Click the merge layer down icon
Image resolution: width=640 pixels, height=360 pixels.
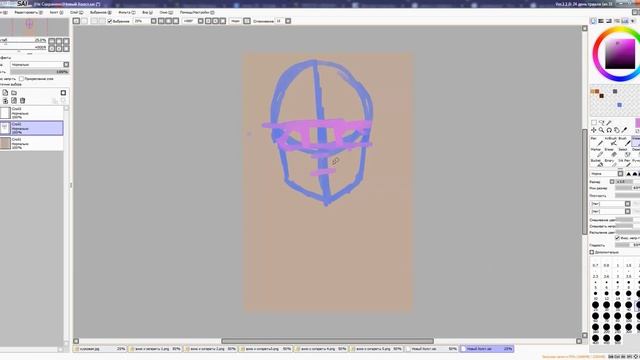click(x=14, y=100)
